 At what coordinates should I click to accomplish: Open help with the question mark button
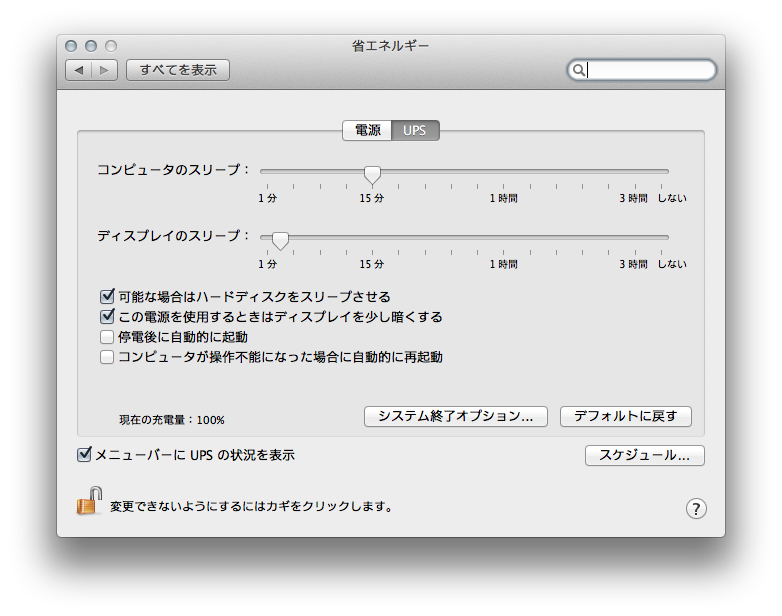696,509
